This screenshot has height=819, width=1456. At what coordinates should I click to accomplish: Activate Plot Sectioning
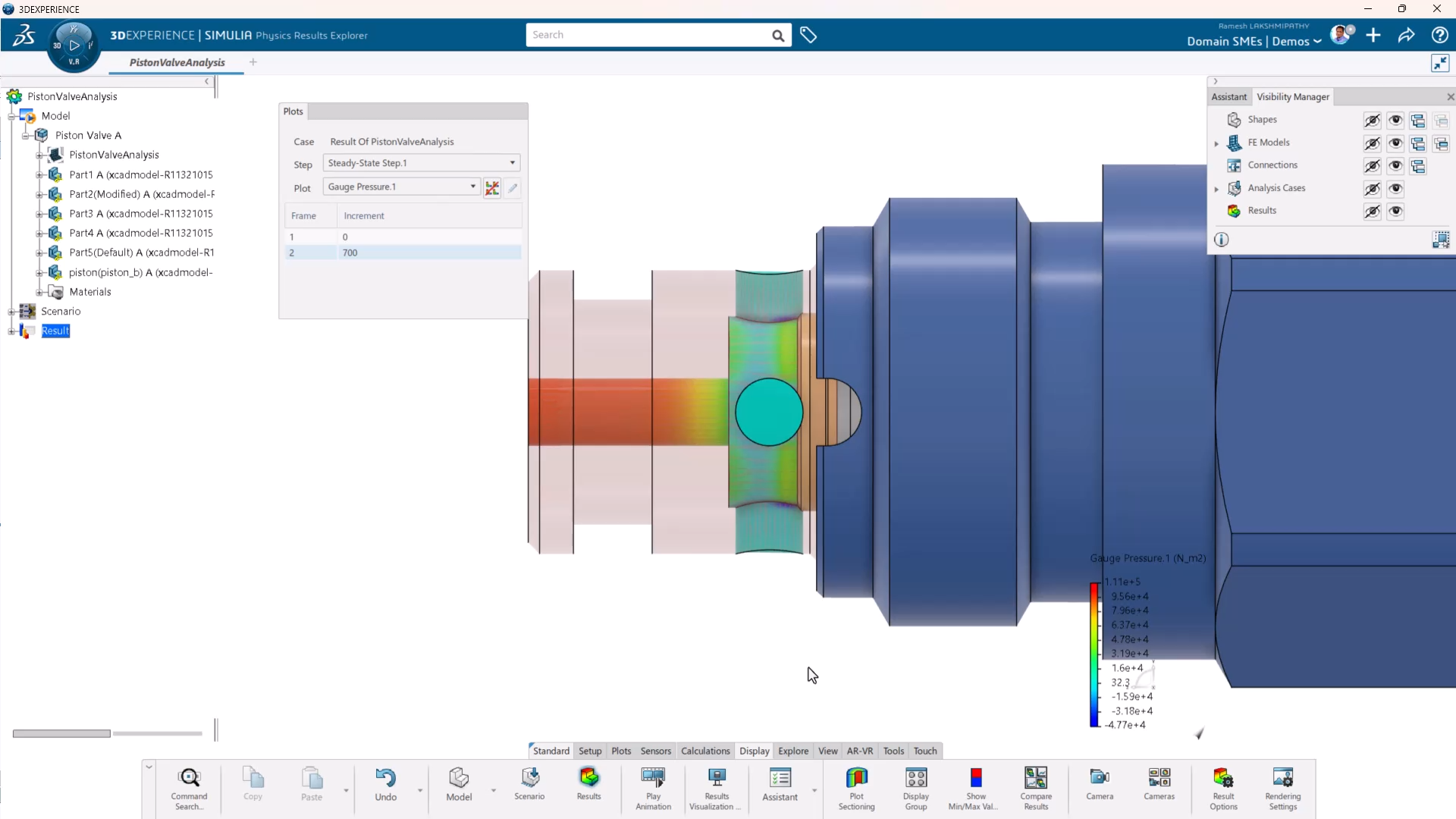coord(856,788)
